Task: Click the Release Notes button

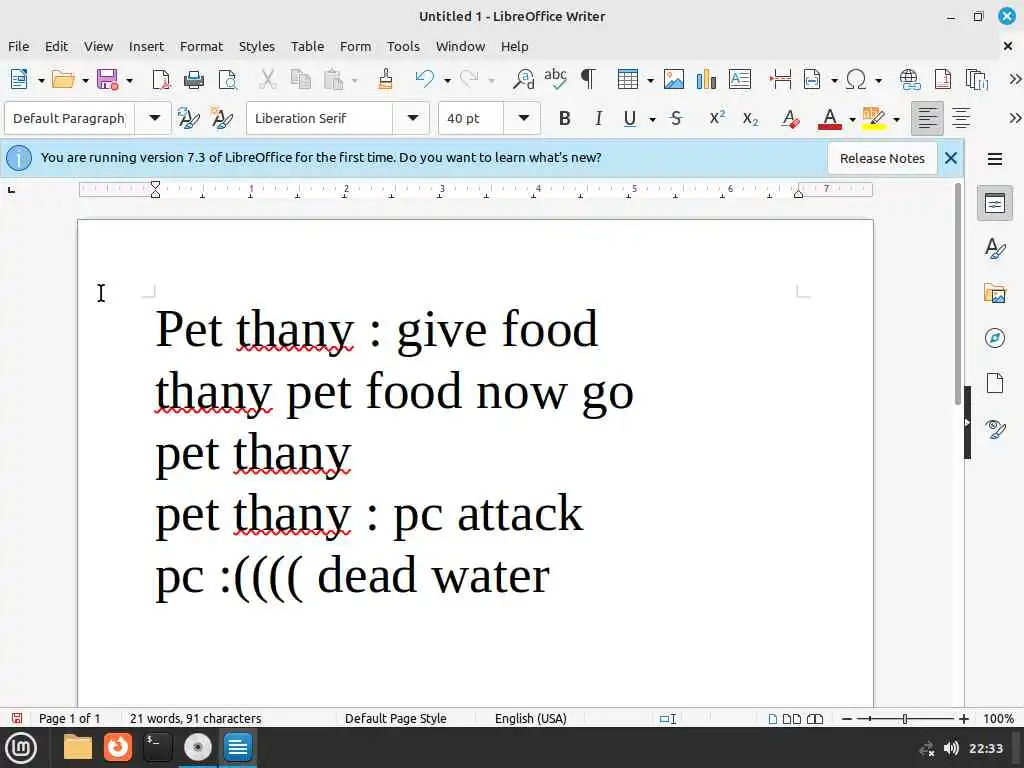Action: (x=882, y=158)
